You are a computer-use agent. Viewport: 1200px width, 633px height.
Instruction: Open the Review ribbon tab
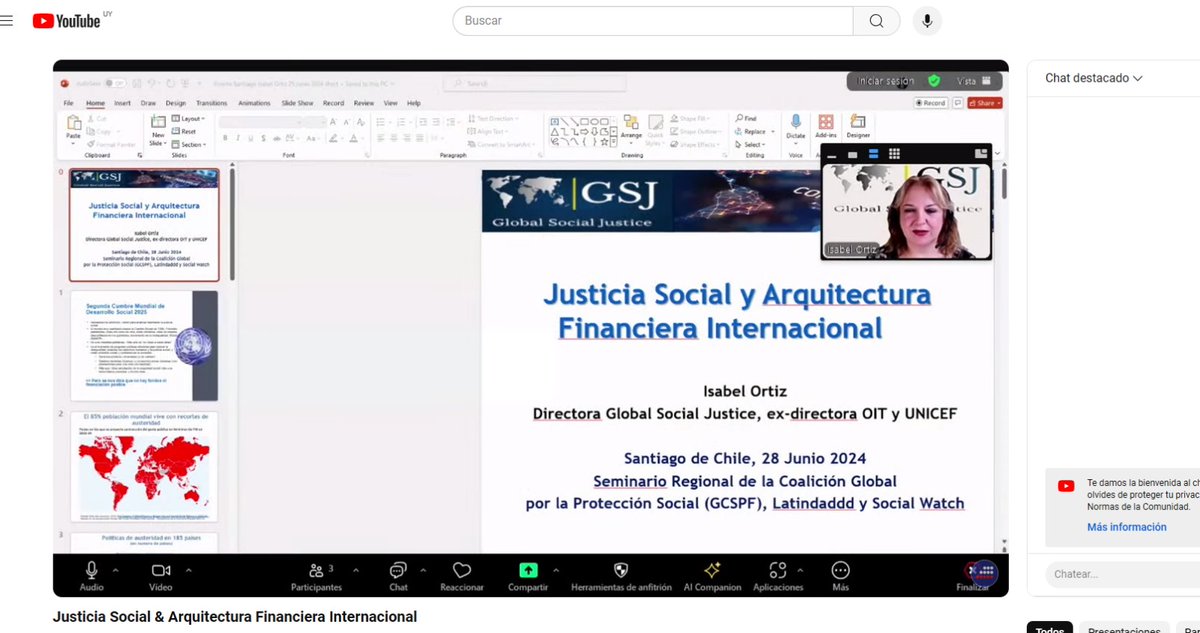(x=363, y=103)
